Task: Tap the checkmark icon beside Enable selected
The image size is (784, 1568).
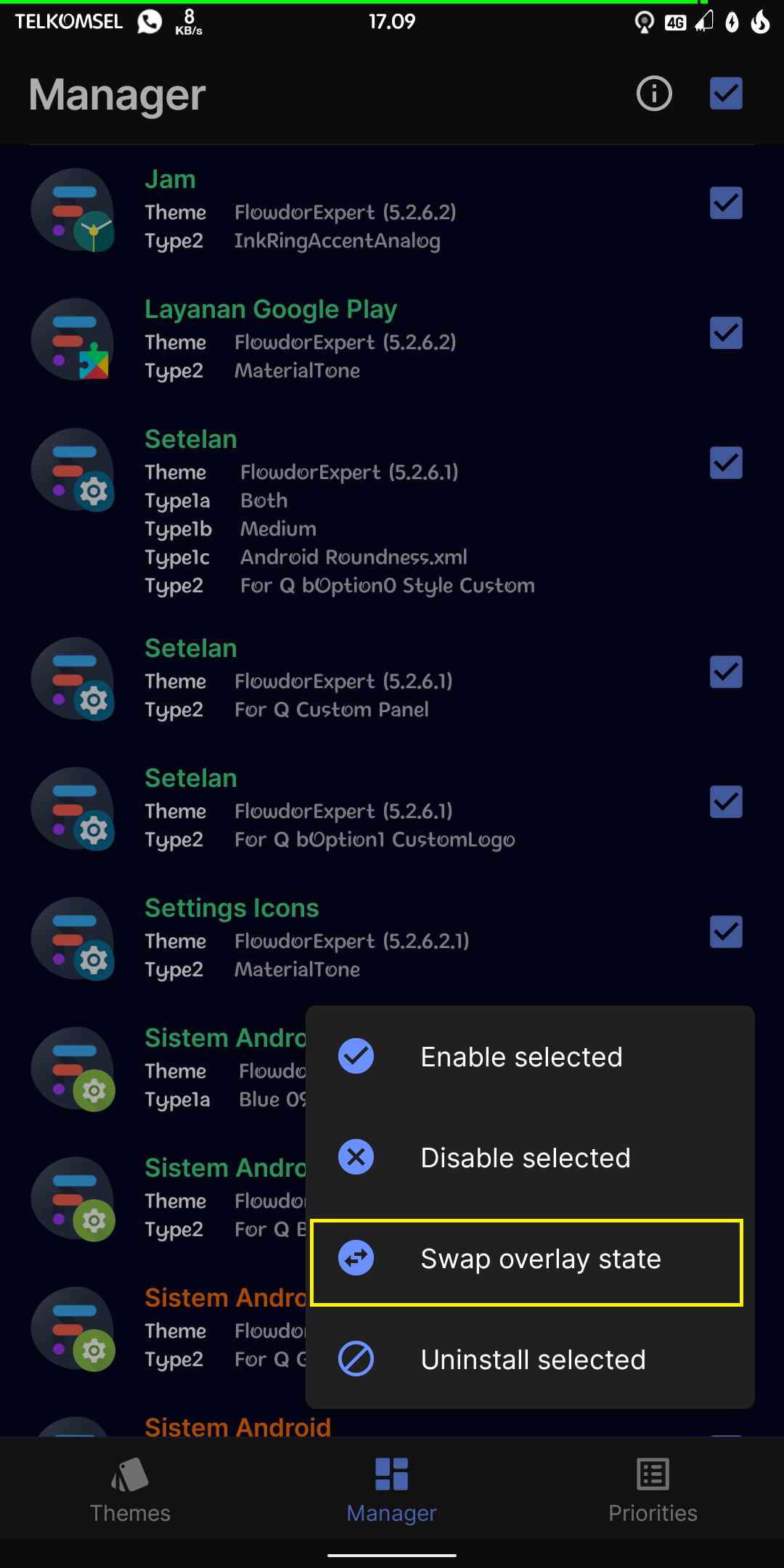Action: pyautogui.click(x=355, y=1056)
